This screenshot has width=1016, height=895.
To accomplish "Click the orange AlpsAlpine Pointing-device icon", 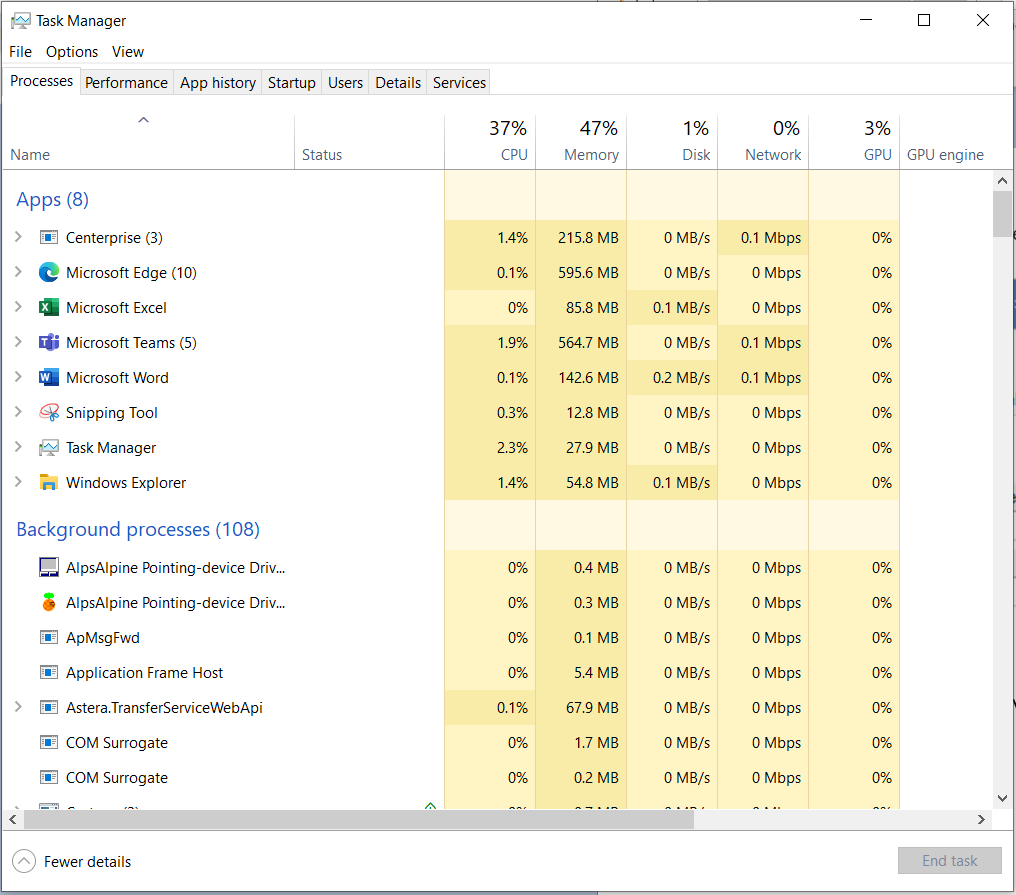I will pos(48,602).
